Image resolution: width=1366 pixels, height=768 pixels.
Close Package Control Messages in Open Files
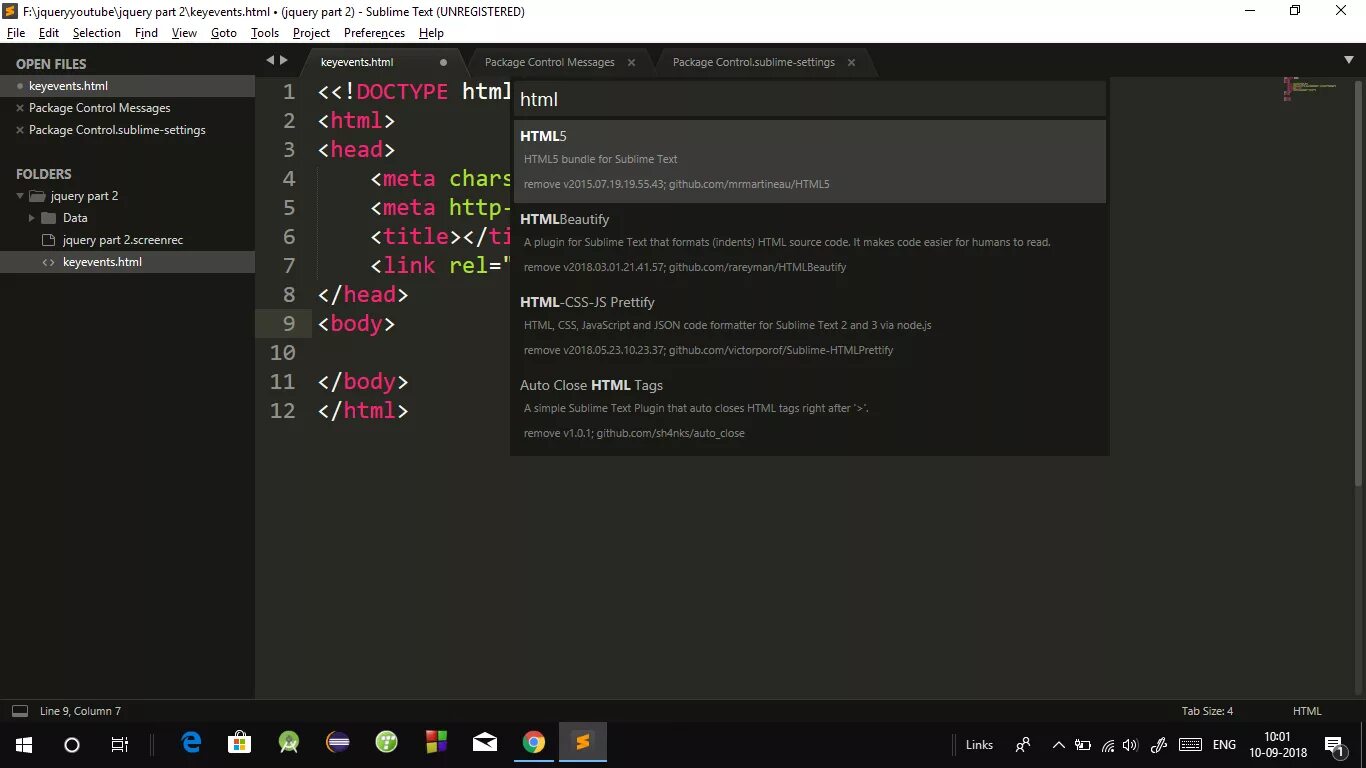click(x=20, y=108)
